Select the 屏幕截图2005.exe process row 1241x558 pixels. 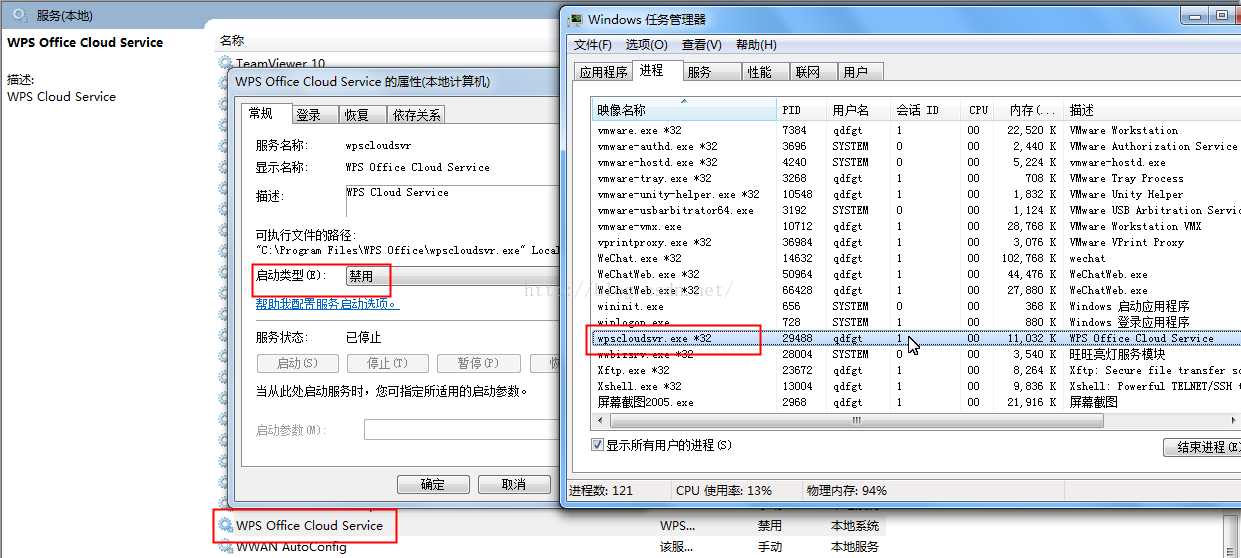(x=916, y=402)
